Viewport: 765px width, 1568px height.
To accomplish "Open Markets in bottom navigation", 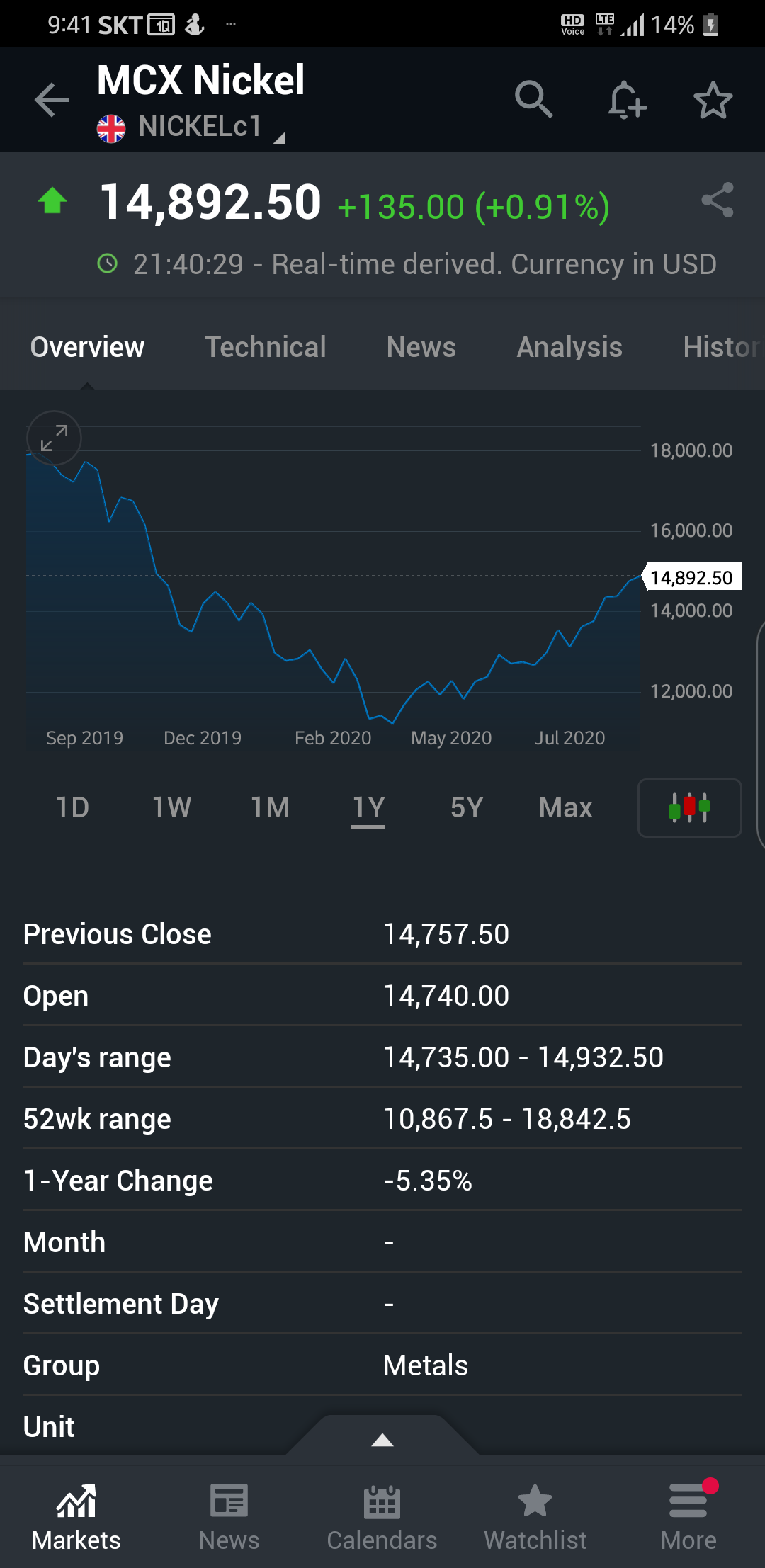I will (76, 1517).
